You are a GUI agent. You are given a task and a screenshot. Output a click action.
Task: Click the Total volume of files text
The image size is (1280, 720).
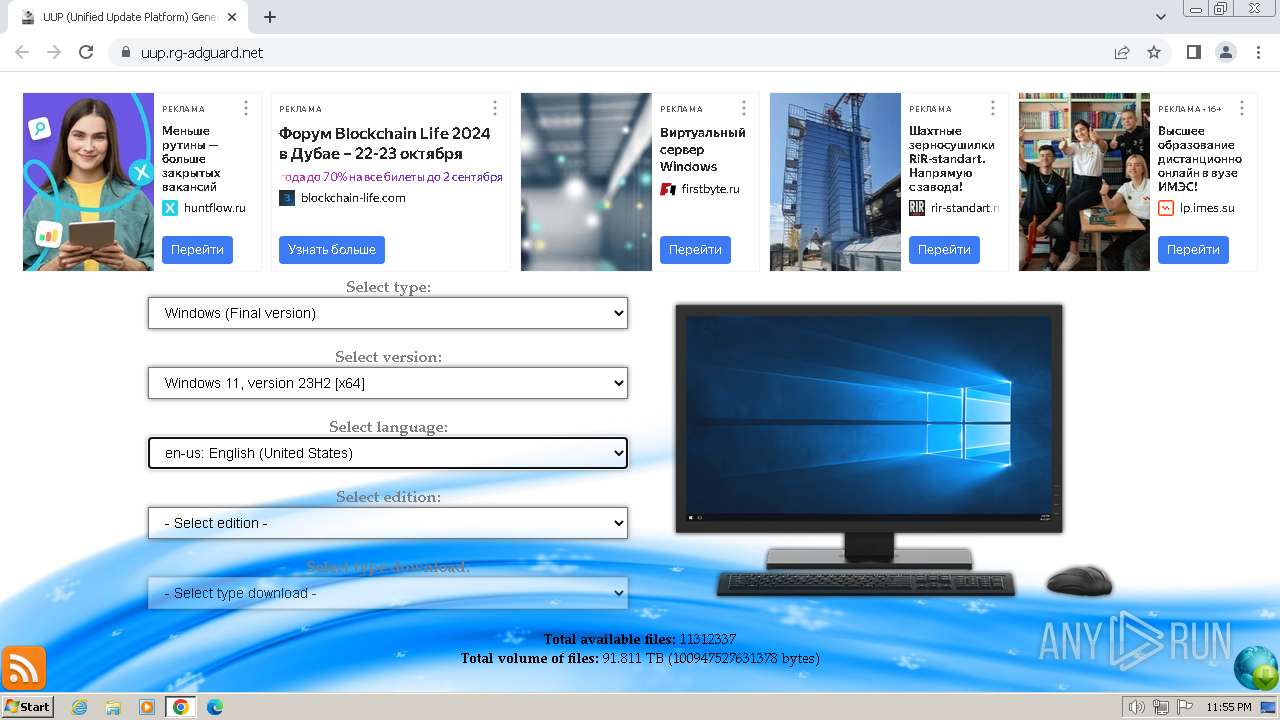[640, 658]
